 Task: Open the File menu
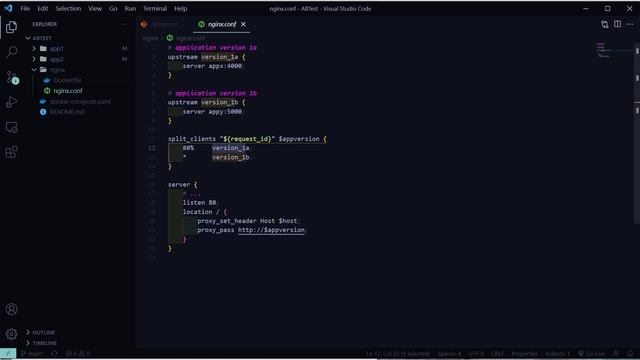(25, 9)
